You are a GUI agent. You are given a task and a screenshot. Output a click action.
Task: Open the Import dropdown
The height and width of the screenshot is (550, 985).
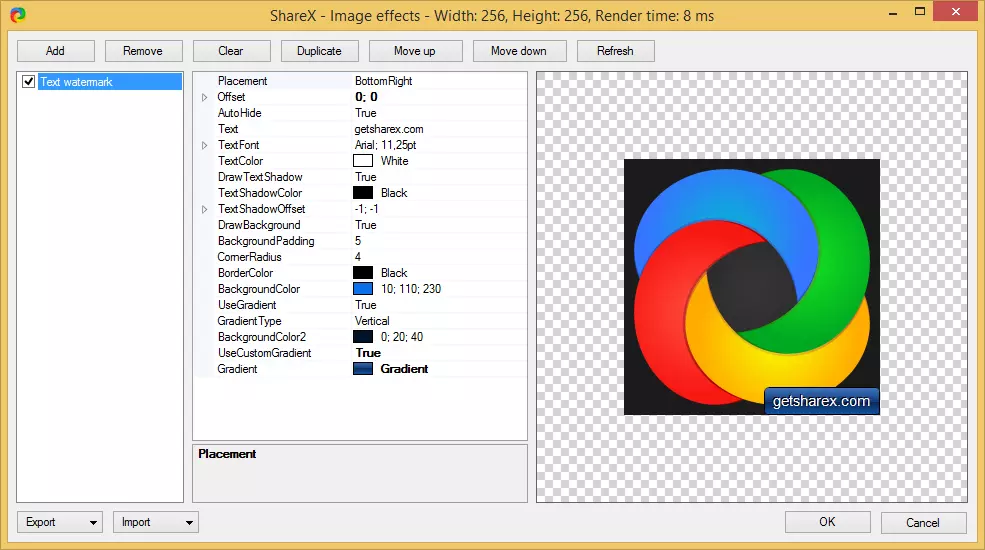click(x=155, y=522)
